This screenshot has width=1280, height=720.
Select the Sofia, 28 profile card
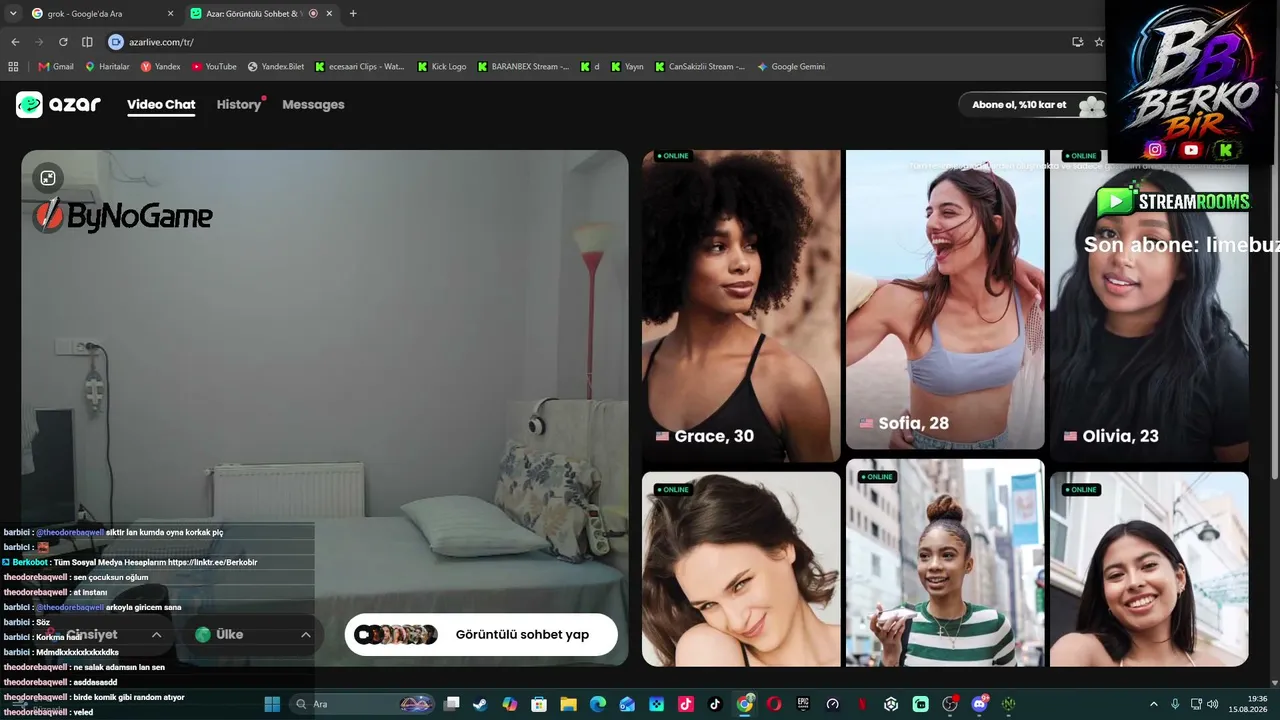coord(945,299)
